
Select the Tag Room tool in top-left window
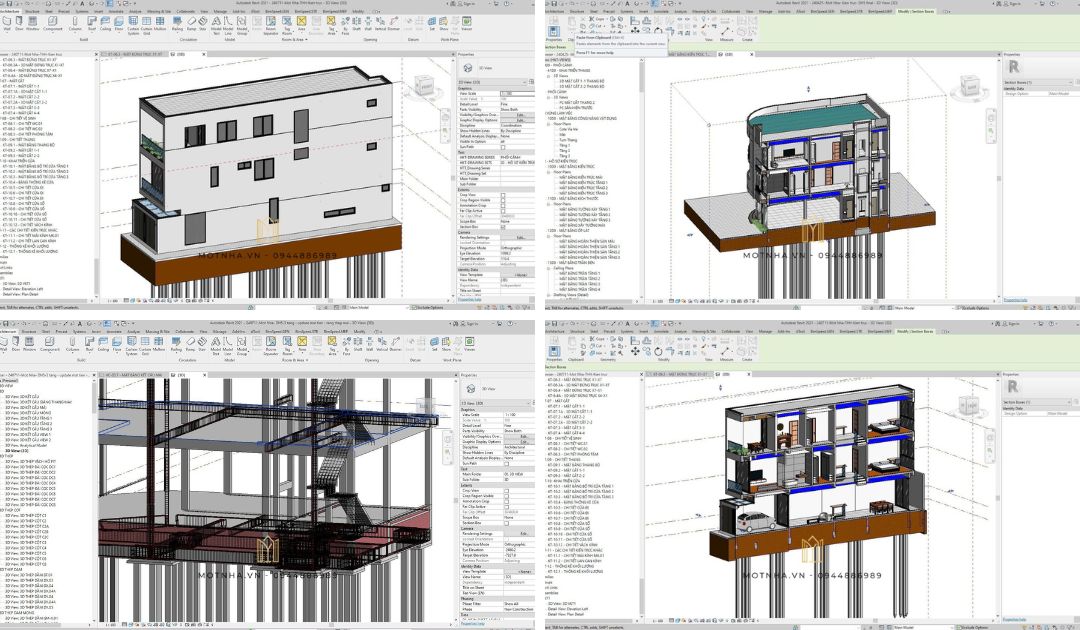[x=287, y=25]
